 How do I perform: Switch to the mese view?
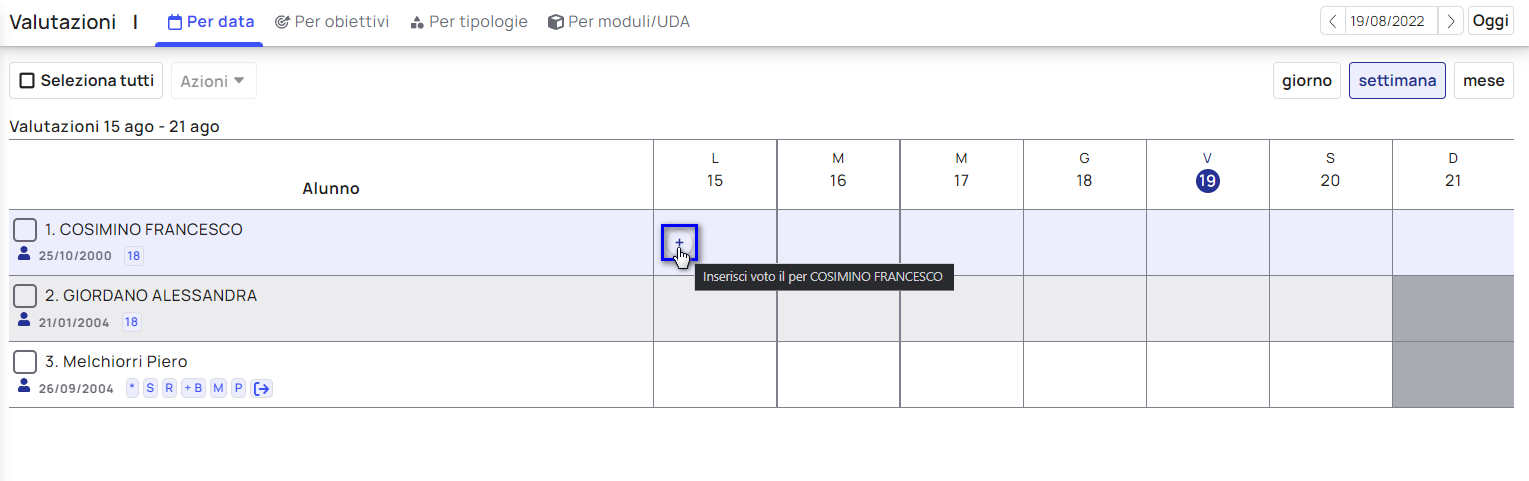[x=1483, y=81]
